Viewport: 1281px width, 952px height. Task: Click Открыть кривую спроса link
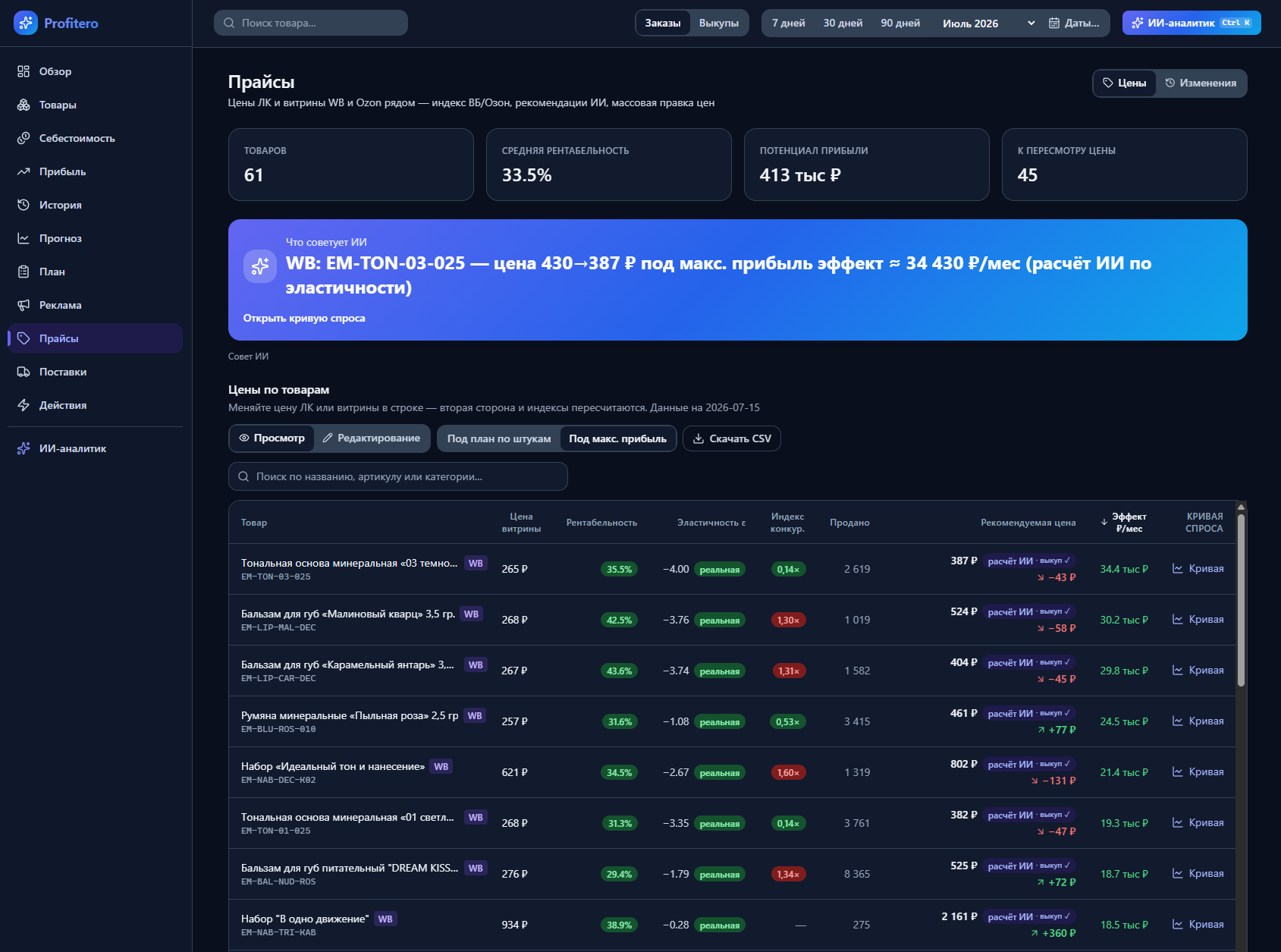(304, 318)
